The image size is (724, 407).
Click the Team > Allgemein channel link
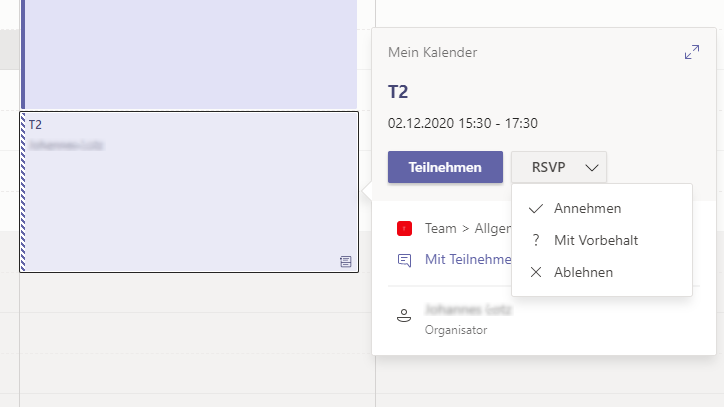point(468,229)
